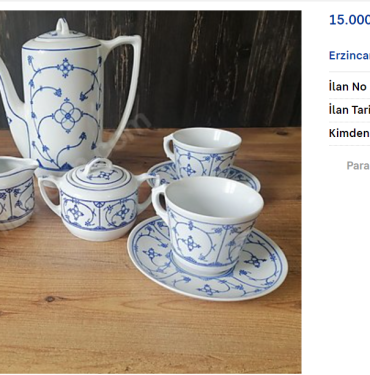Click the sugar bowl lid handle
370x375 pixels.
click(99, 164)
